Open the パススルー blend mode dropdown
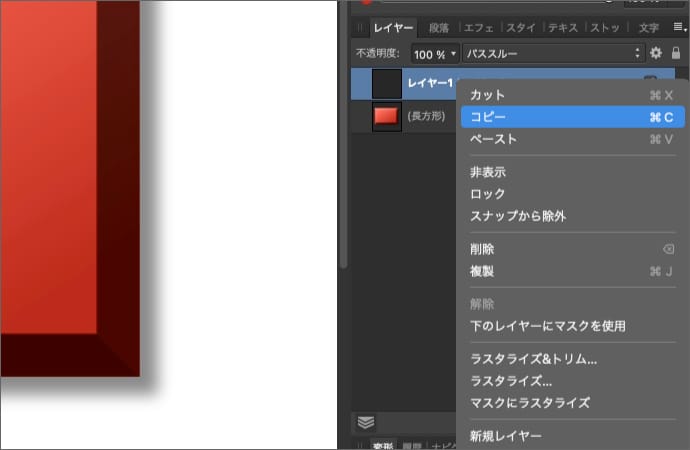This screenshot has height=450, width=690. click(552, 53)
